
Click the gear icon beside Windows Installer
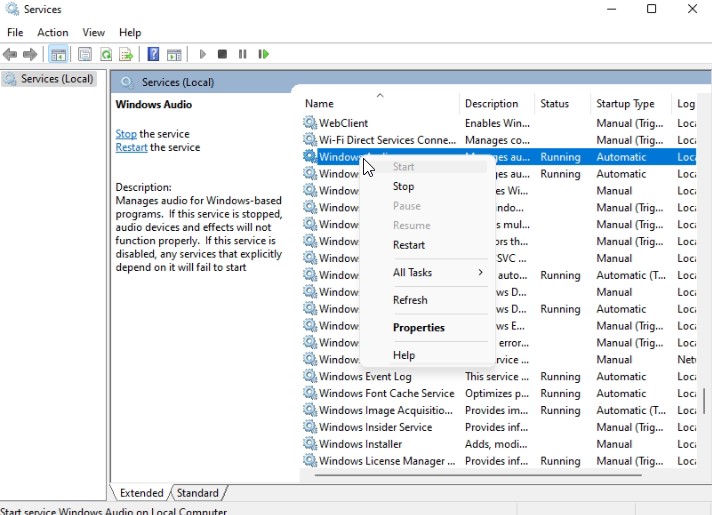point(310,444)
